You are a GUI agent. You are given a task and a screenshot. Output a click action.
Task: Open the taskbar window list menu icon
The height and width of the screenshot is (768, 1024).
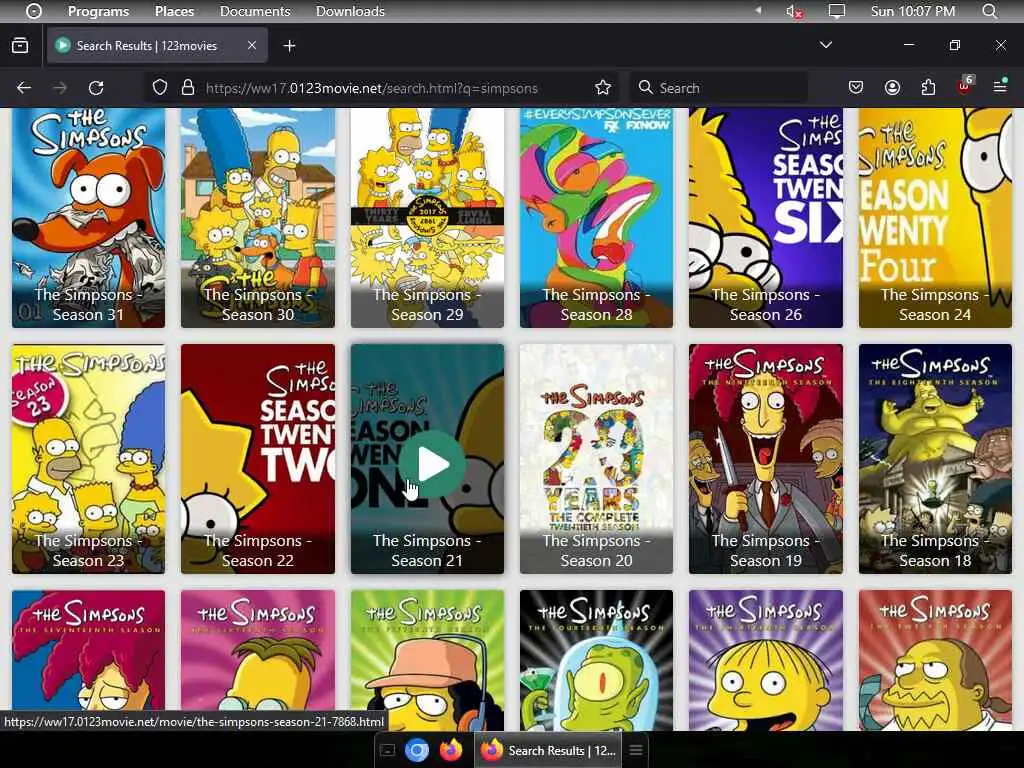point(635,750)
